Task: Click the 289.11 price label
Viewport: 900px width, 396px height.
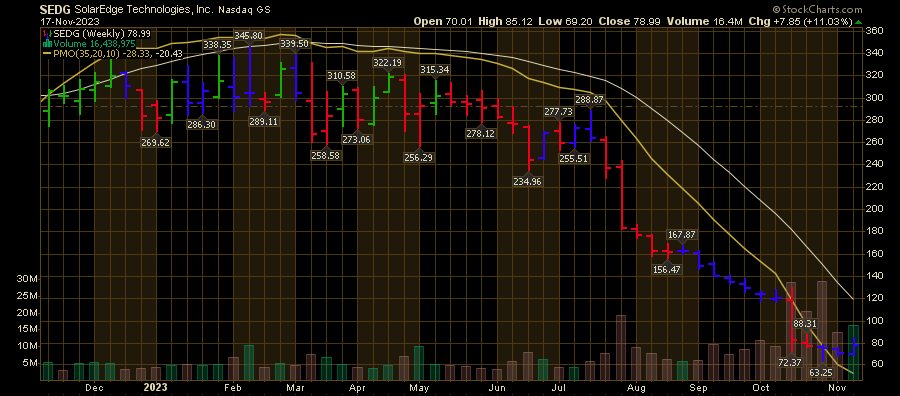Action: [263, 122]
